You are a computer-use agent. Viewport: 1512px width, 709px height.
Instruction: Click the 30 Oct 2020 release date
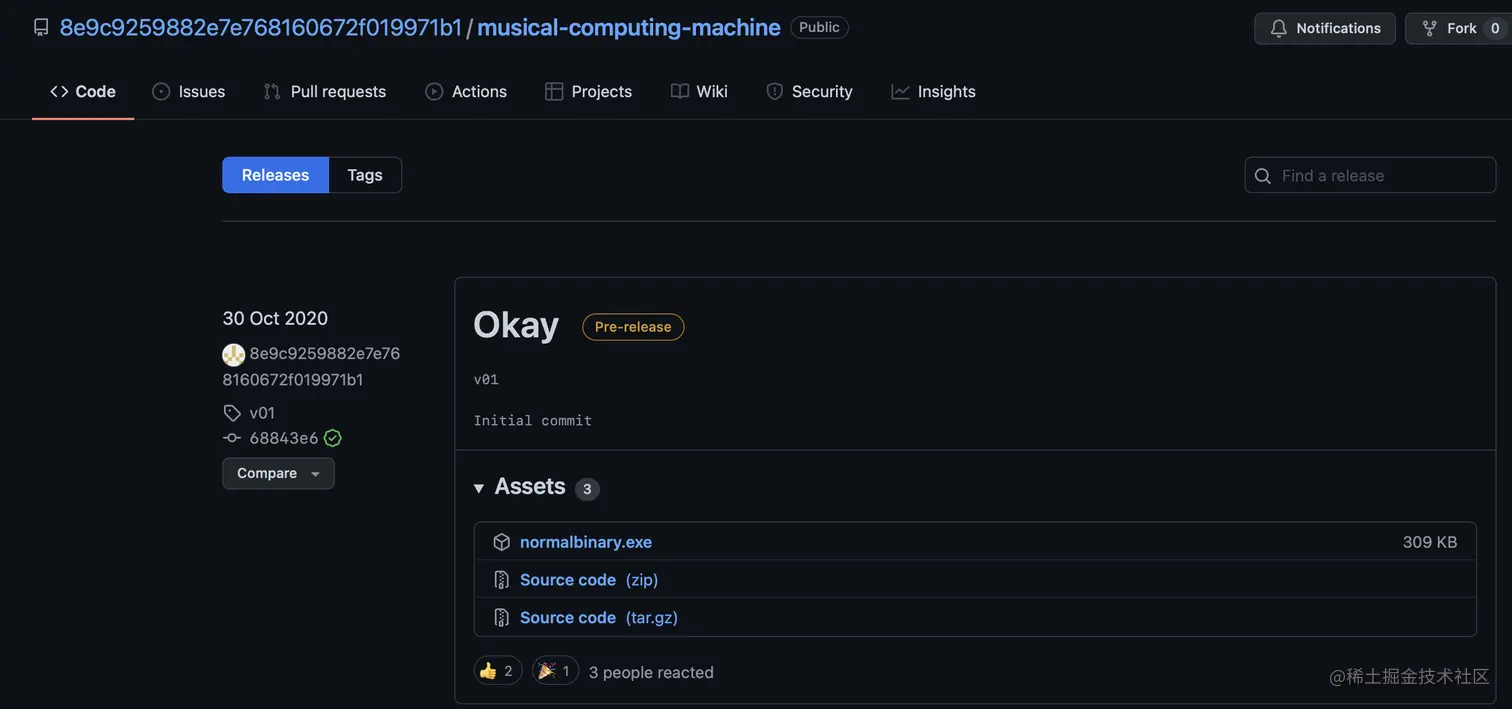click(x=275, y=318)
